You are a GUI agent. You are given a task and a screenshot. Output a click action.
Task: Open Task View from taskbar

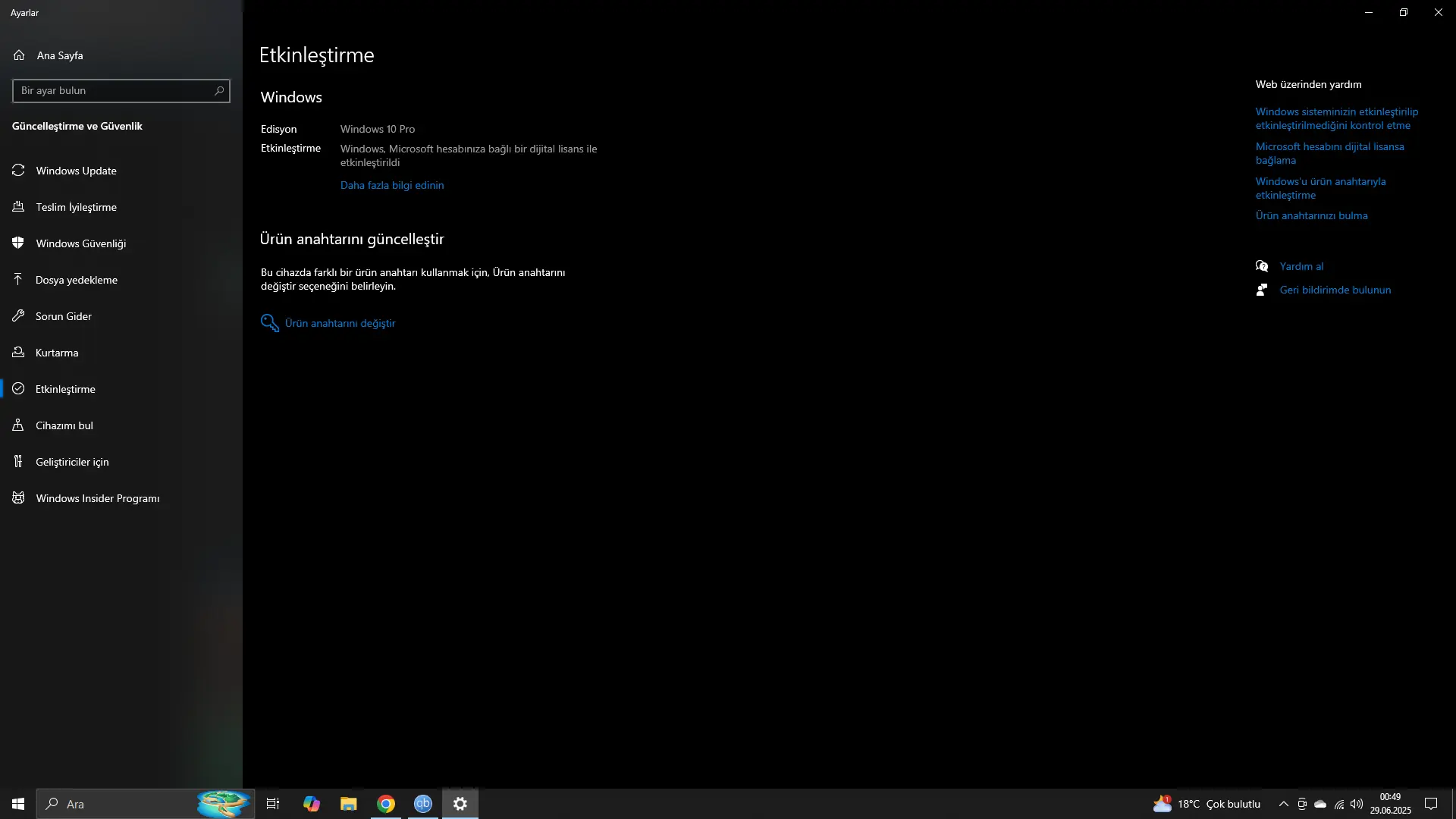pos(273,804)
